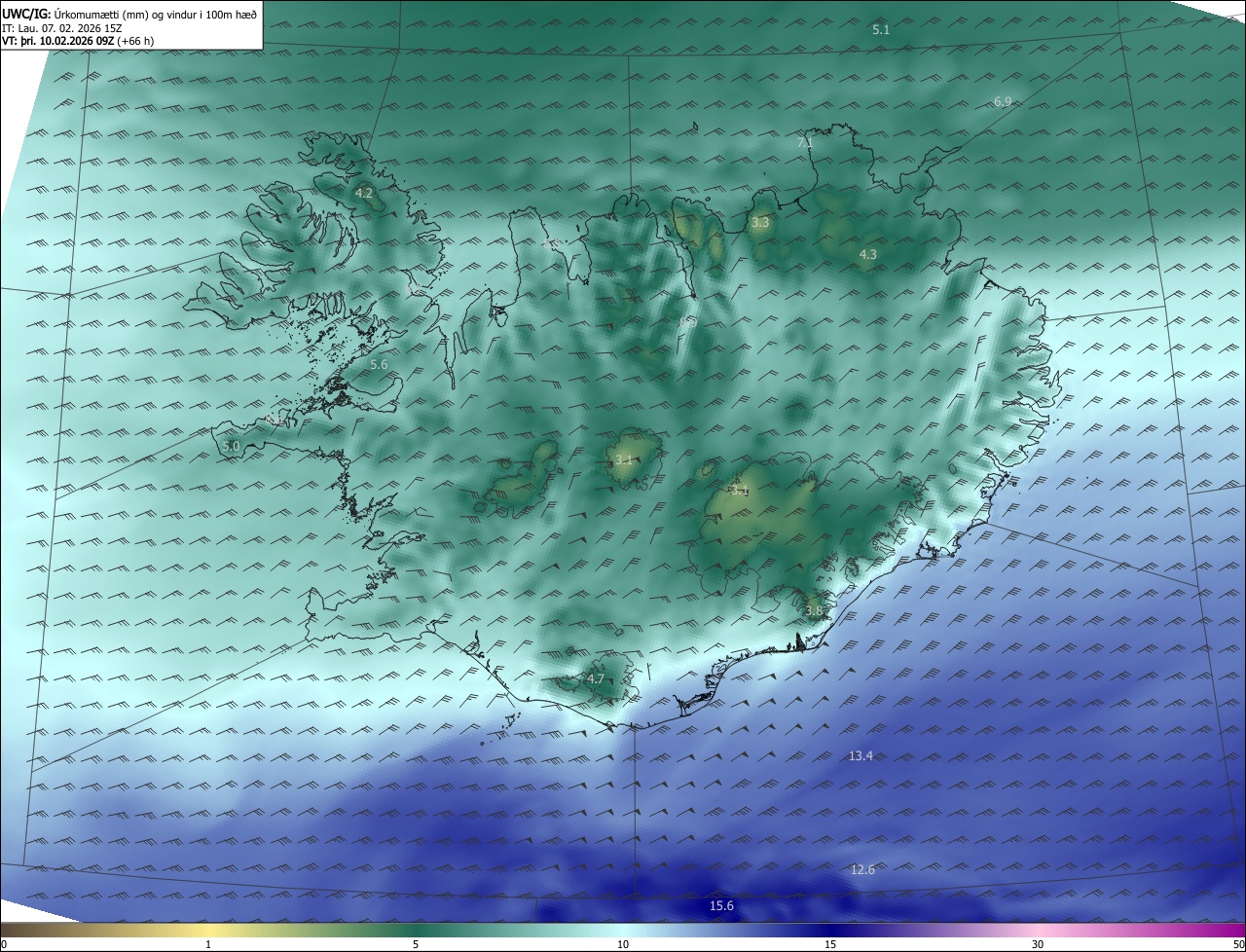Click the 3.8 value label on map

click(x=815, y=611)
